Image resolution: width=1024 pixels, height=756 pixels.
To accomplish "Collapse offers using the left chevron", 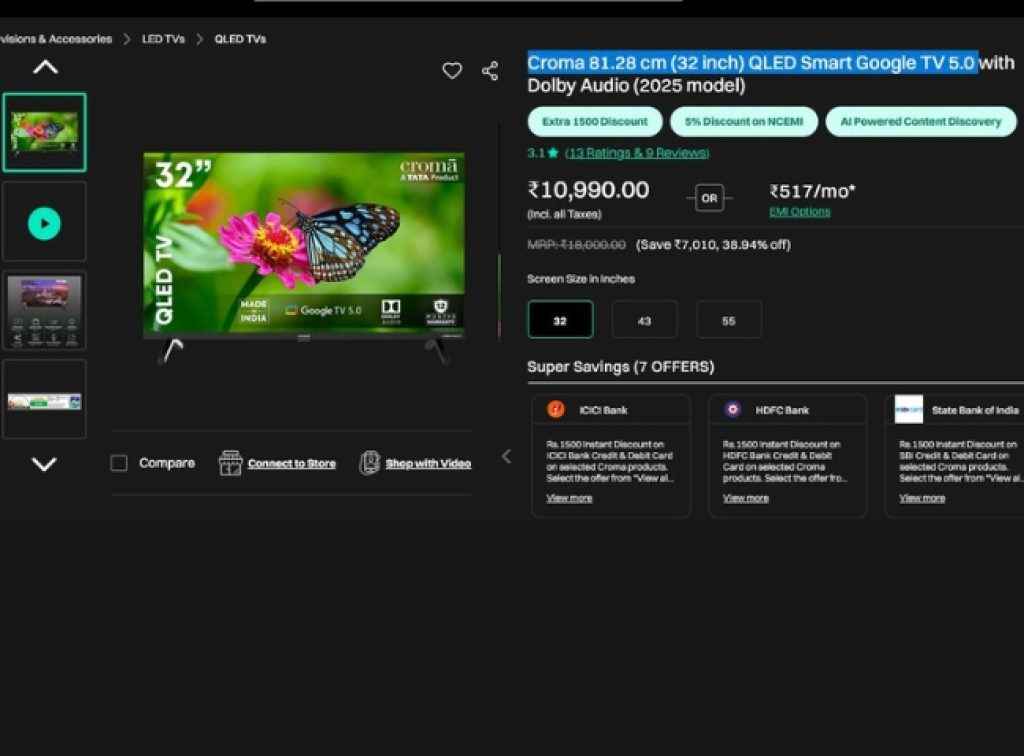I will (506, 456).
